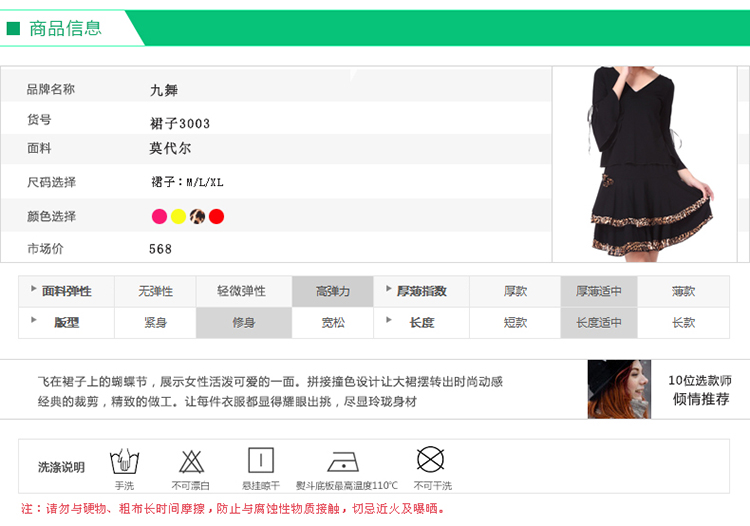Click the green square beside 商品信息 header
750x526 pixels.
point(14,28)
